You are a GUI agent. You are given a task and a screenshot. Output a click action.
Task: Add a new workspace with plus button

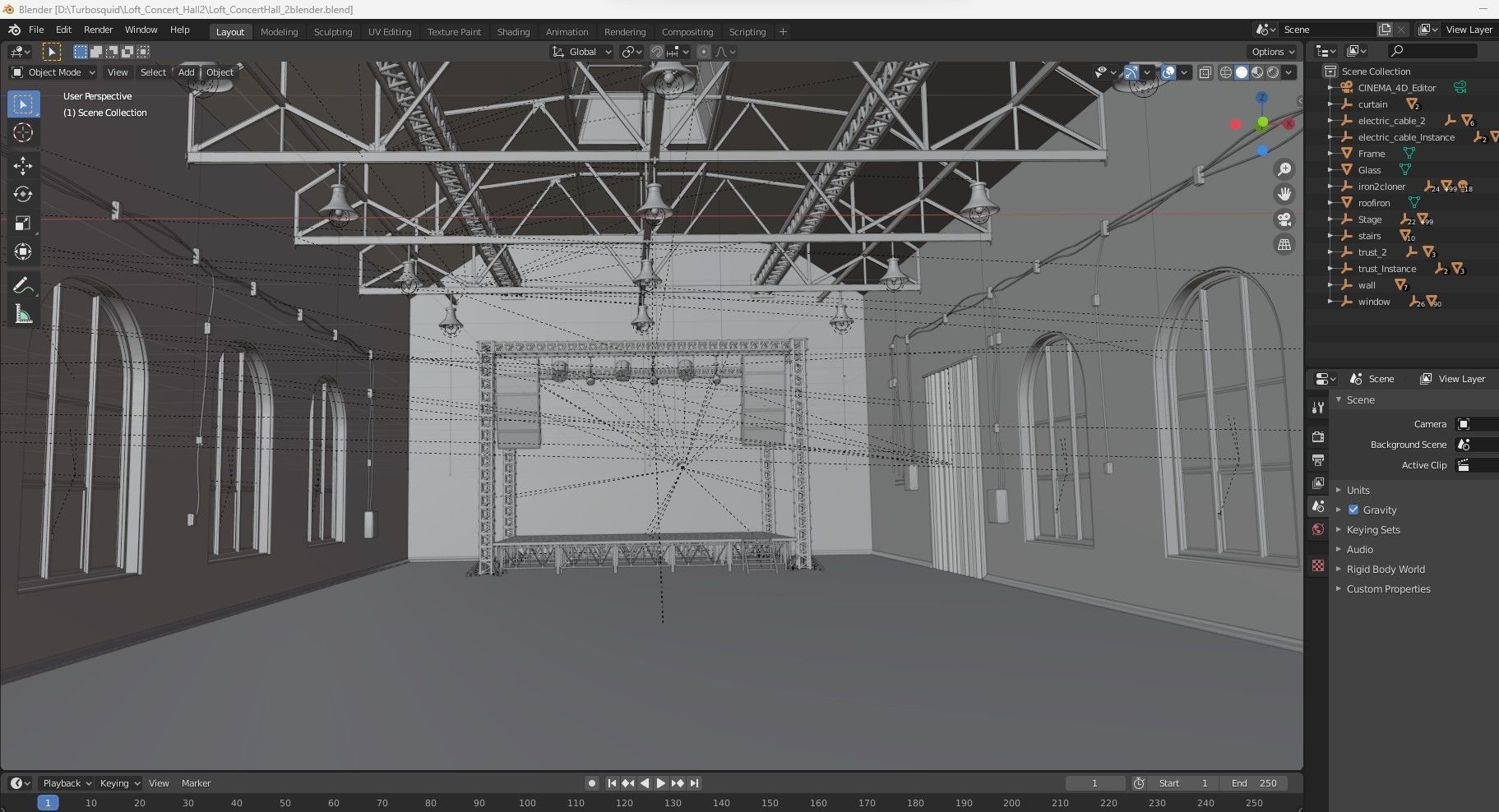783,32
